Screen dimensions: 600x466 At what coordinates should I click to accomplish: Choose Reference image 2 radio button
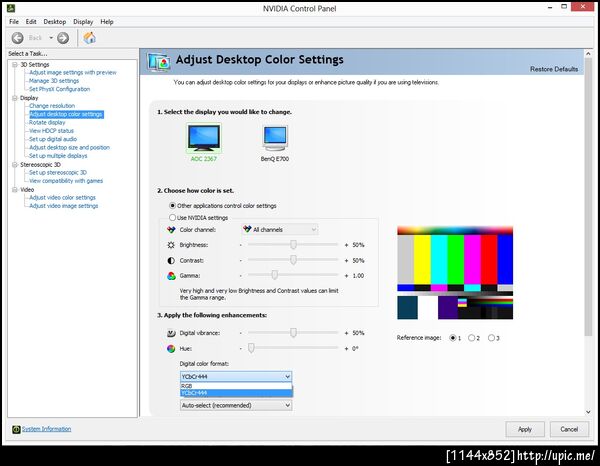pos(471,338)
